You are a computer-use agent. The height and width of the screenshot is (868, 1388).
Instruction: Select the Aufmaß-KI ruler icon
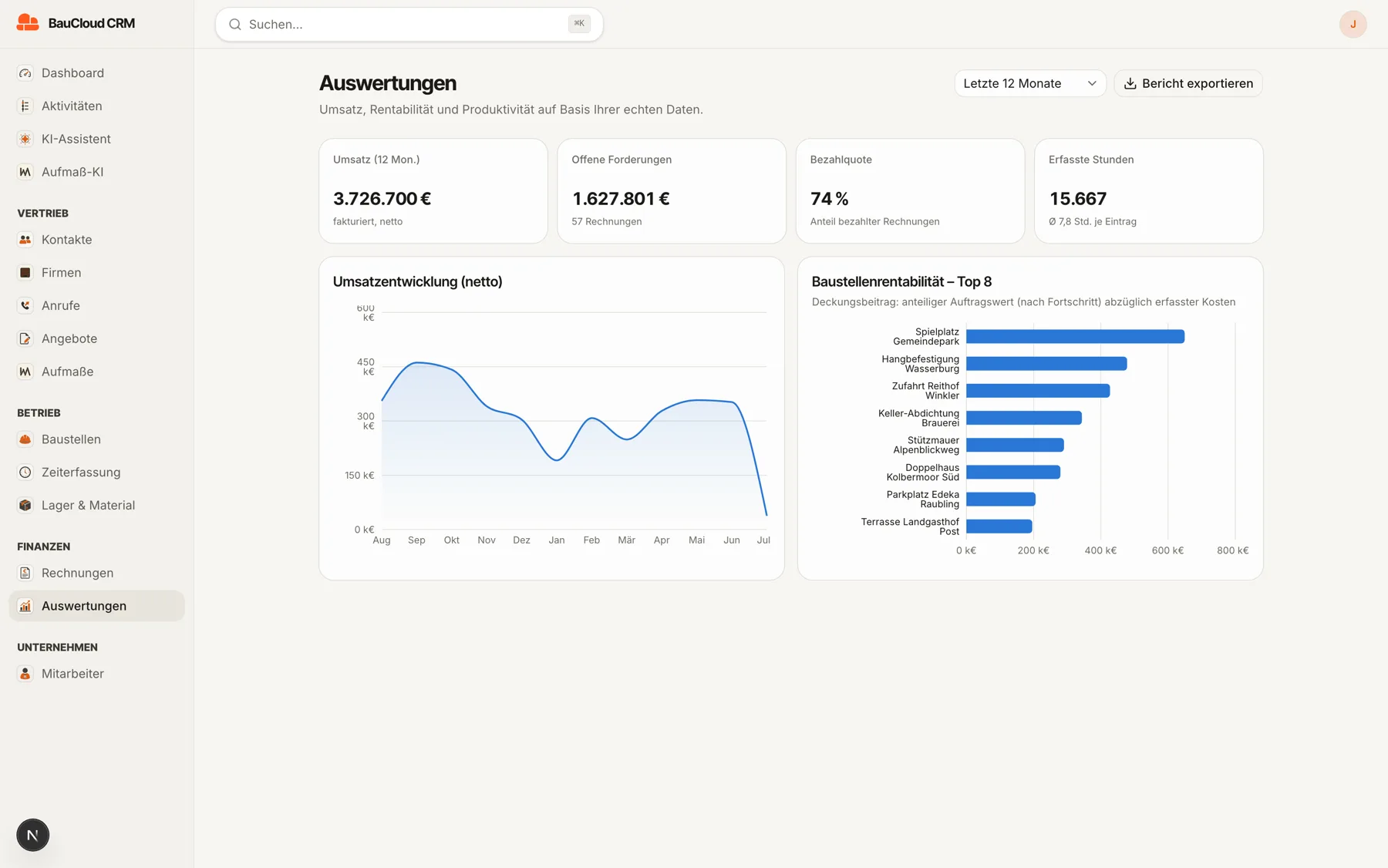click(25, 172)
